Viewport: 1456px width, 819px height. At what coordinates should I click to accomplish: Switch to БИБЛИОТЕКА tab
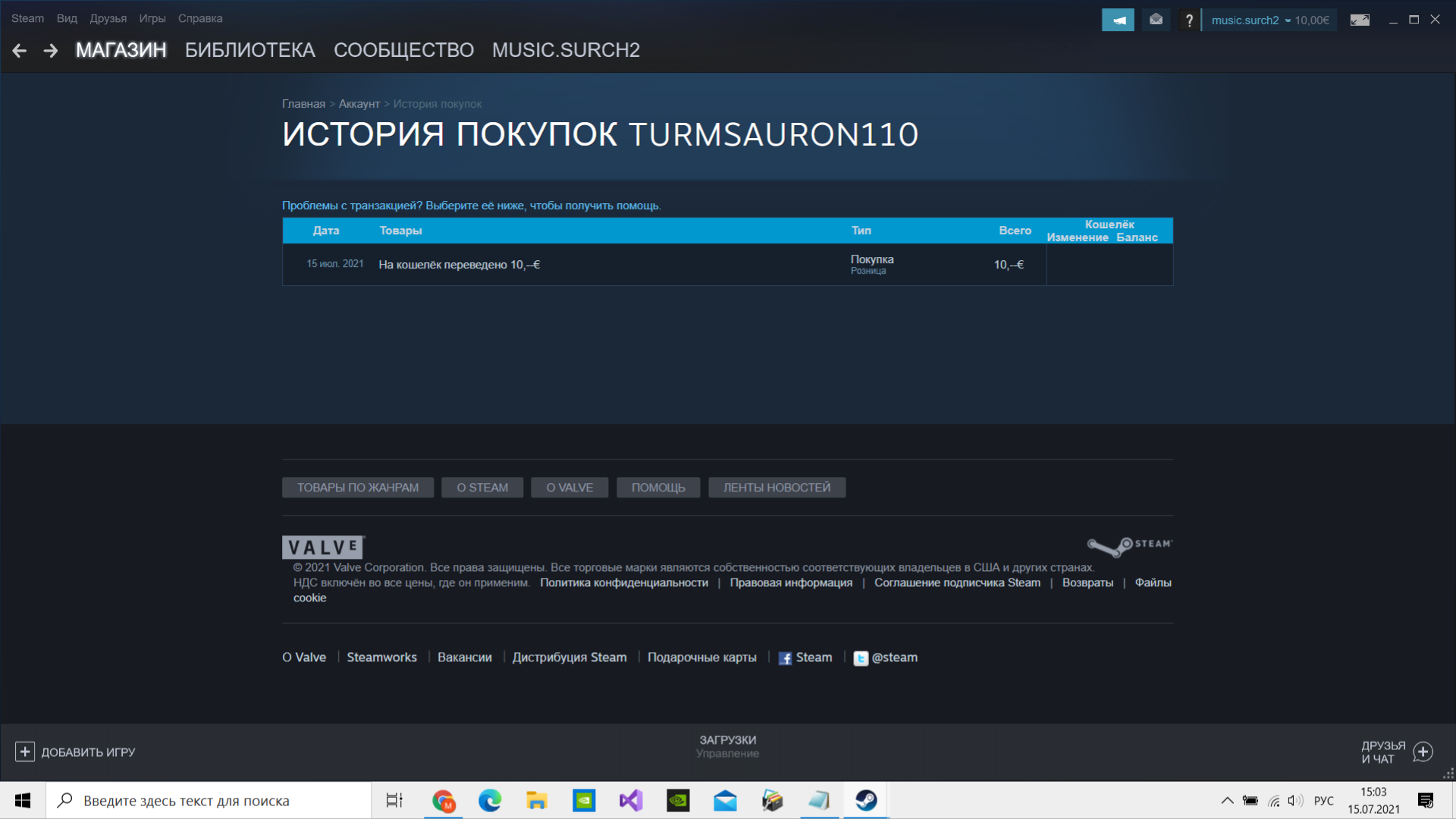[x=250, y=50]
